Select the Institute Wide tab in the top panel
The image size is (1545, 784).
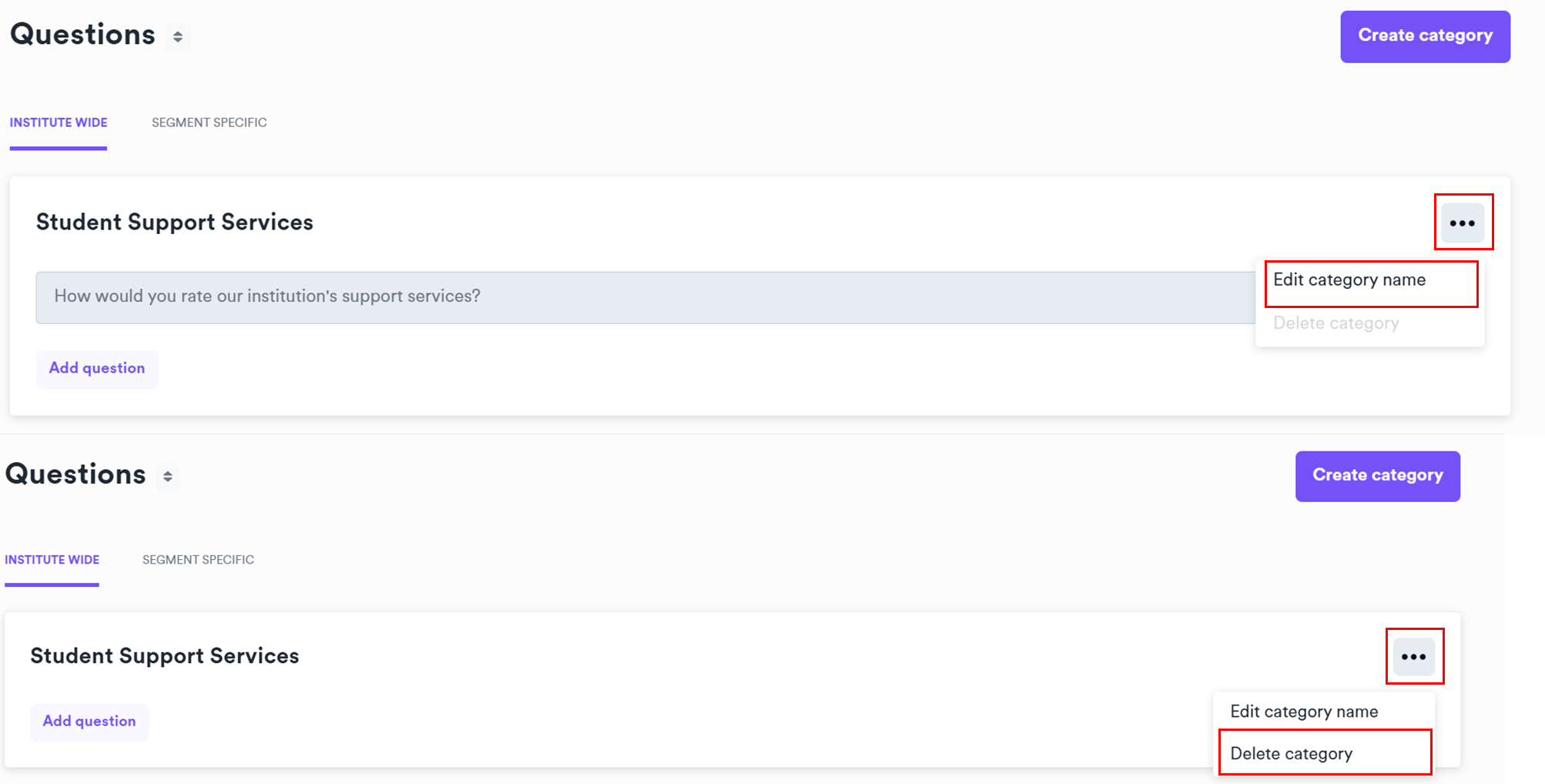click(59, 122)
